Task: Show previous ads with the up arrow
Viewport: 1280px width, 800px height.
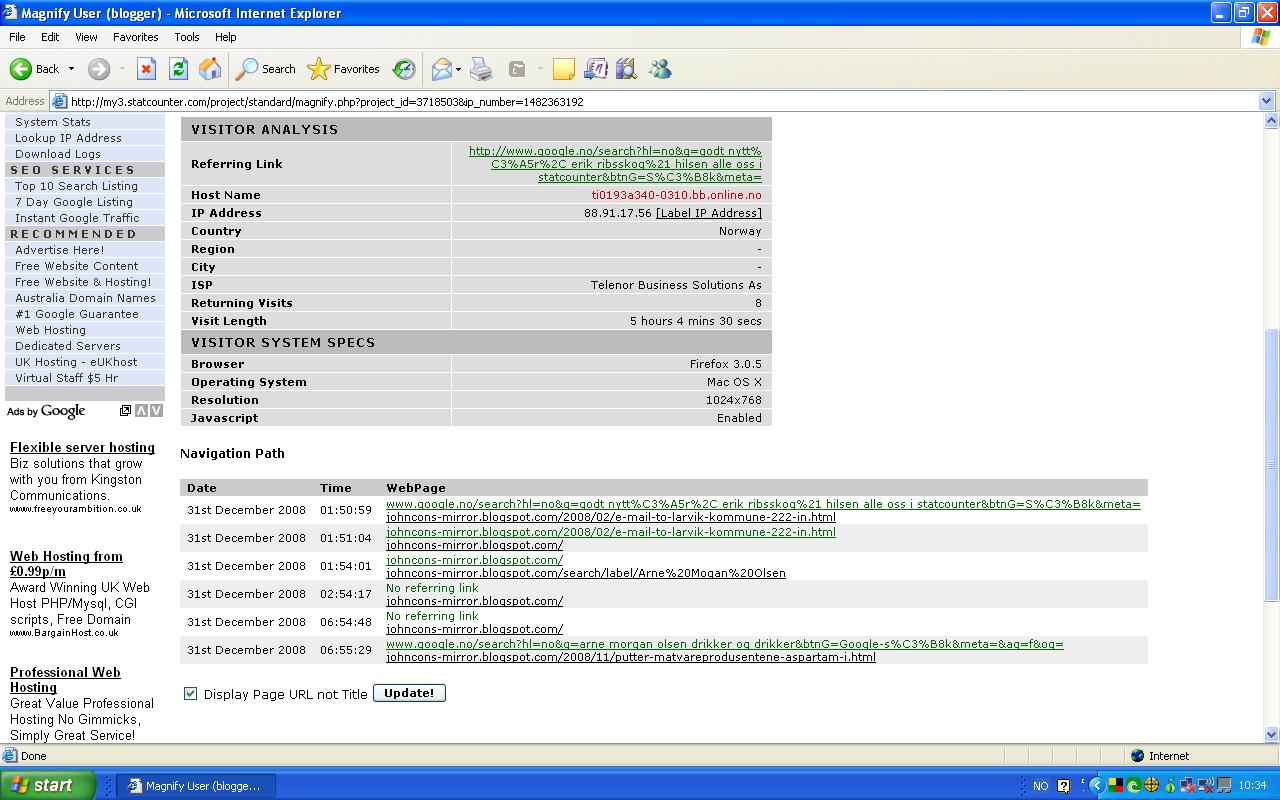Action: [x=141, y=411]
